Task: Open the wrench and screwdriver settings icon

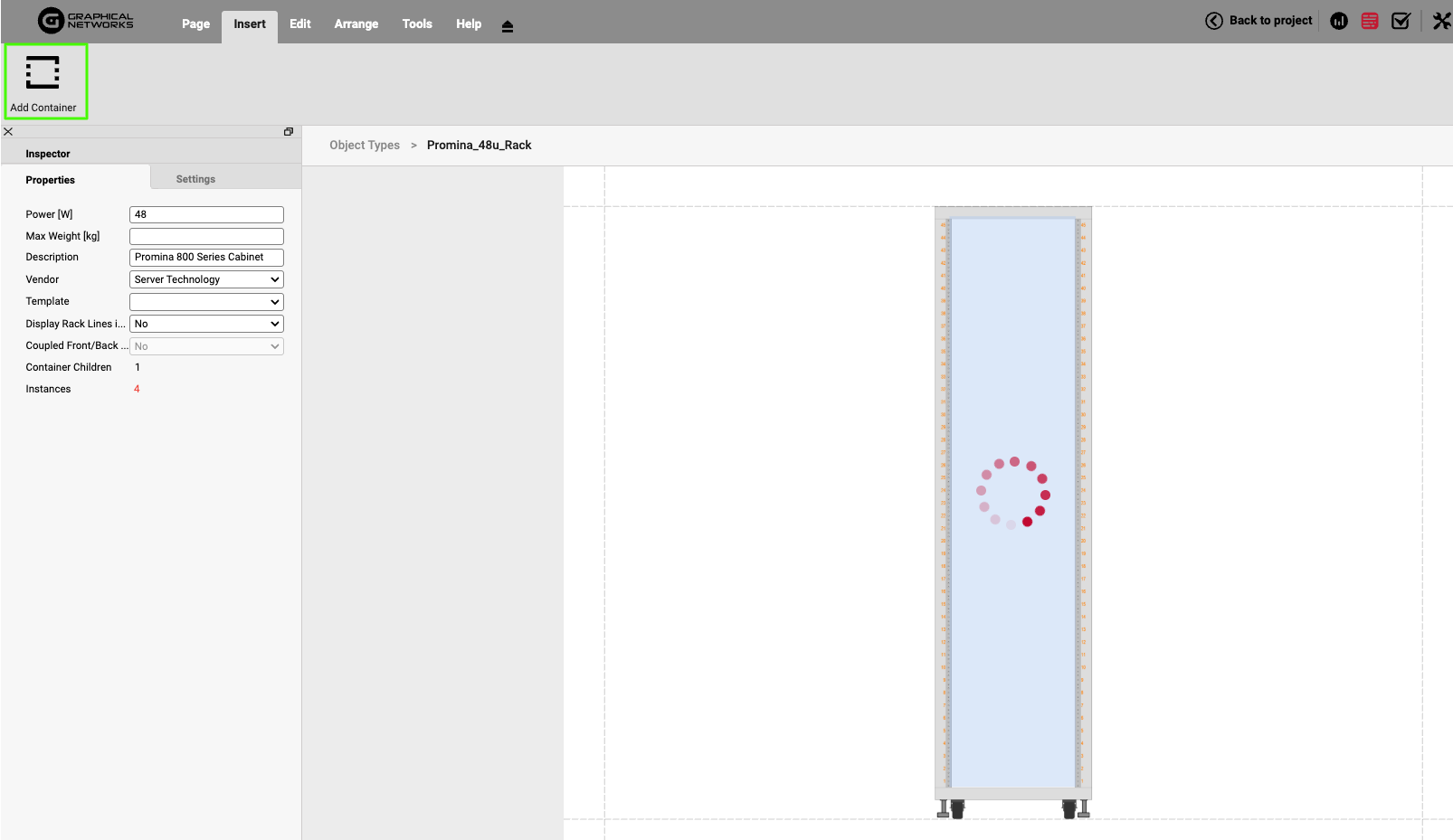Action: pyautogui.click(x=1441, y=21)
